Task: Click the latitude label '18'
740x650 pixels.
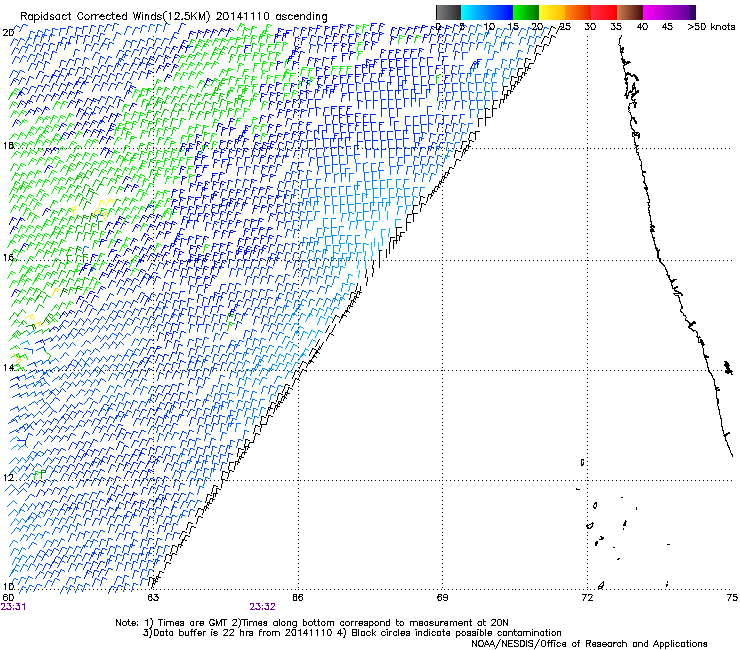Action: (8, 145)
